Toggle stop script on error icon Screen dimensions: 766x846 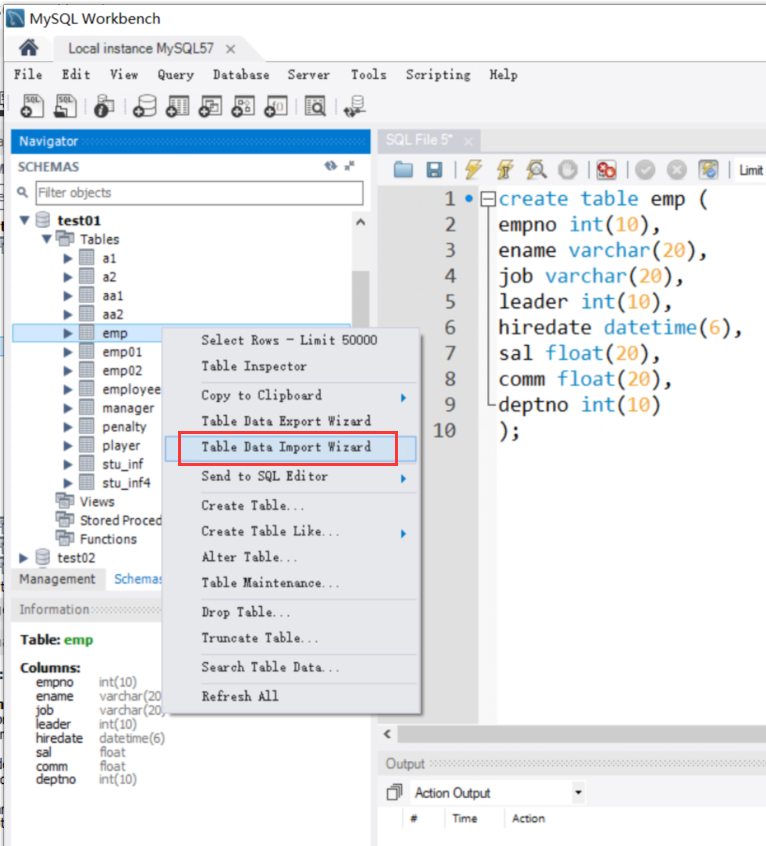[606, 170]
